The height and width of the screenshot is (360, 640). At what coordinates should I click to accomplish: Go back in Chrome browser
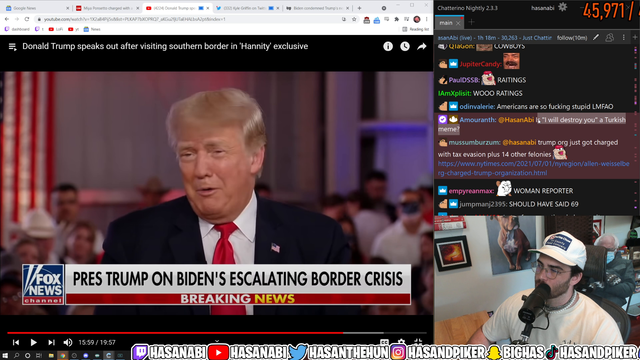click(x=7, y=19)
